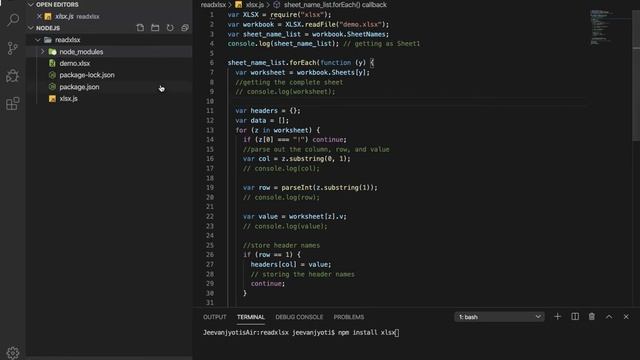The width and height of the screenshot is (640, 360).
Task: Click the '//store header names' comment
Action: [282, 245]
